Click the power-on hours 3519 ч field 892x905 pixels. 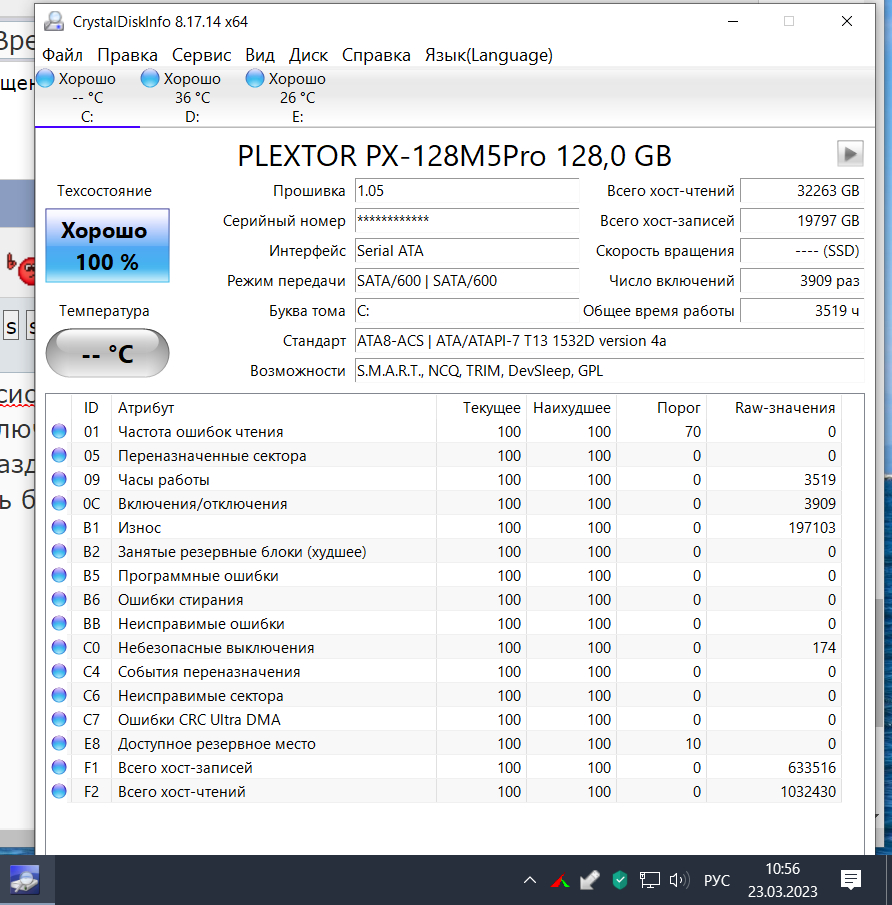point(802,311)
